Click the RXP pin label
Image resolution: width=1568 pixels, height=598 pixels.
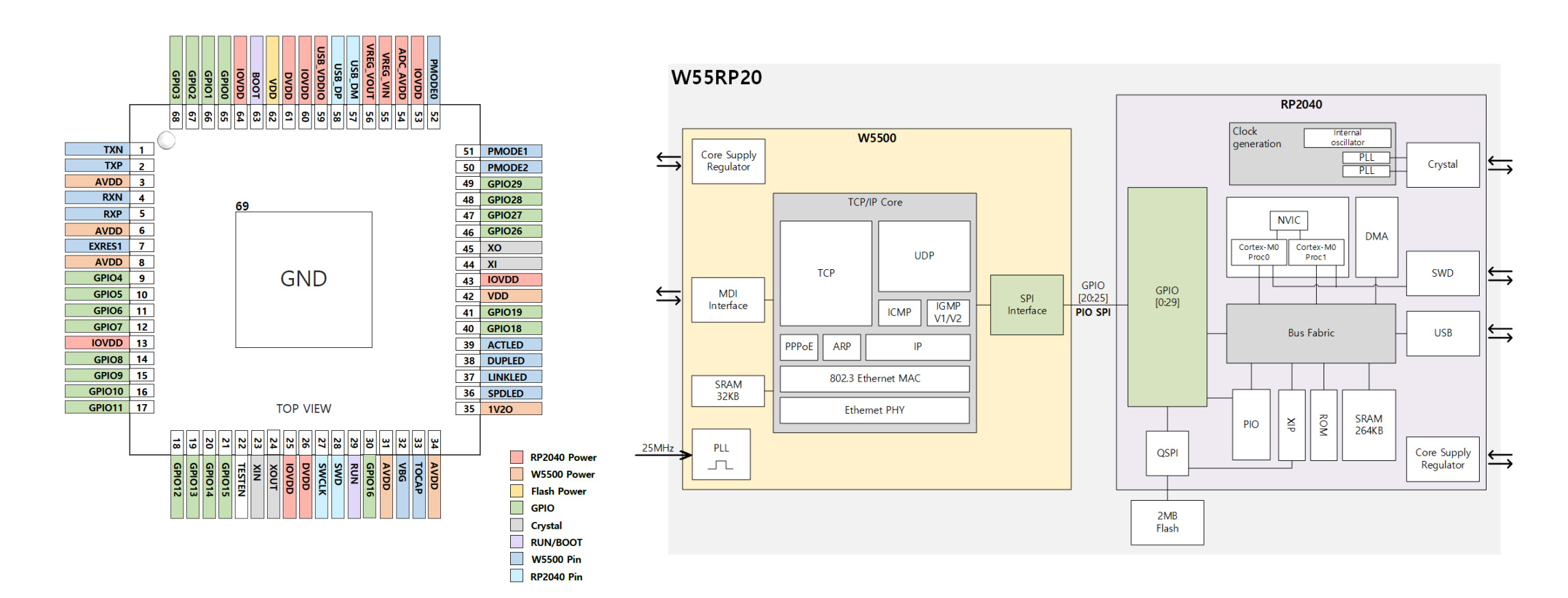97,214
